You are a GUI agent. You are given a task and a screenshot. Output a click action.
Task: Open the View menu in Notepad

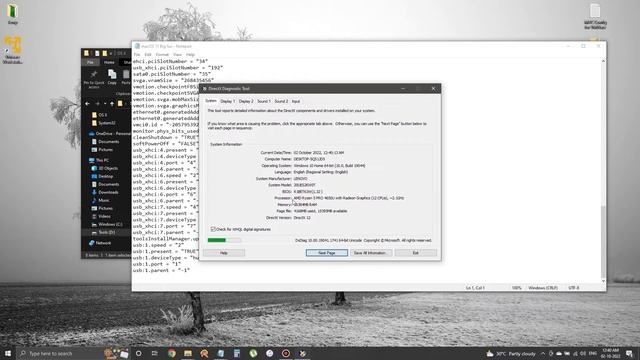click(177, 55)
